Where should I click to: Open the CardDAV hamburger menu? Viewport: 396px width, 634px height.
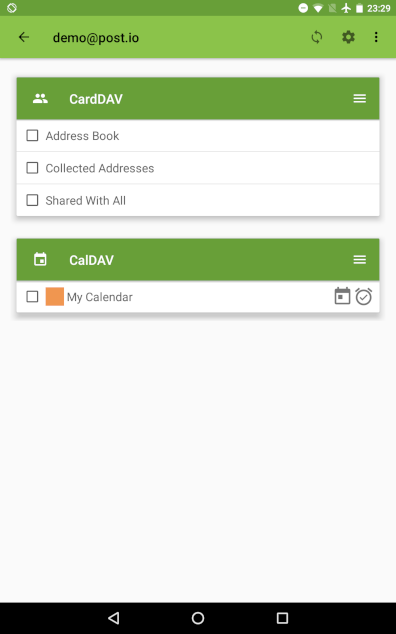pyautogui.click(x=360, y=98)
